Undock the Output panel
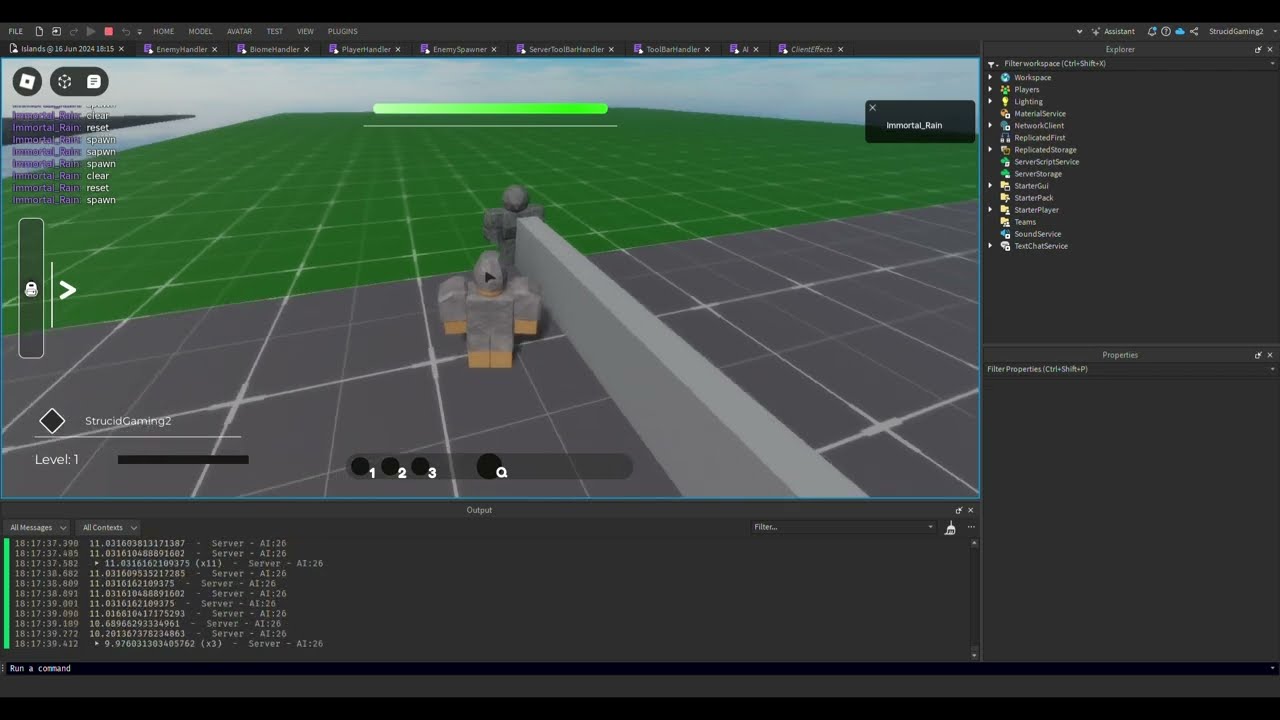The width and height of the screenshot is (1280, 720). (x=958, y=510)
